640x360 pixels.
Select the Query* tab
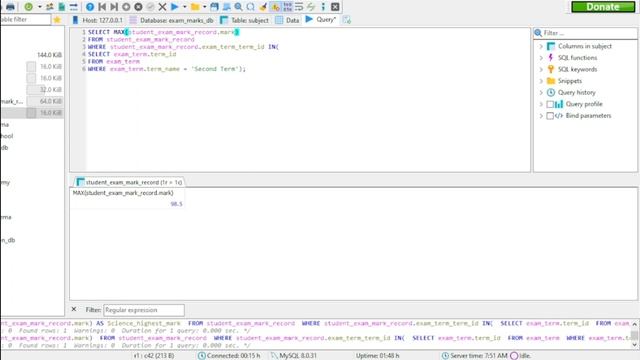[x=321, y=20]
